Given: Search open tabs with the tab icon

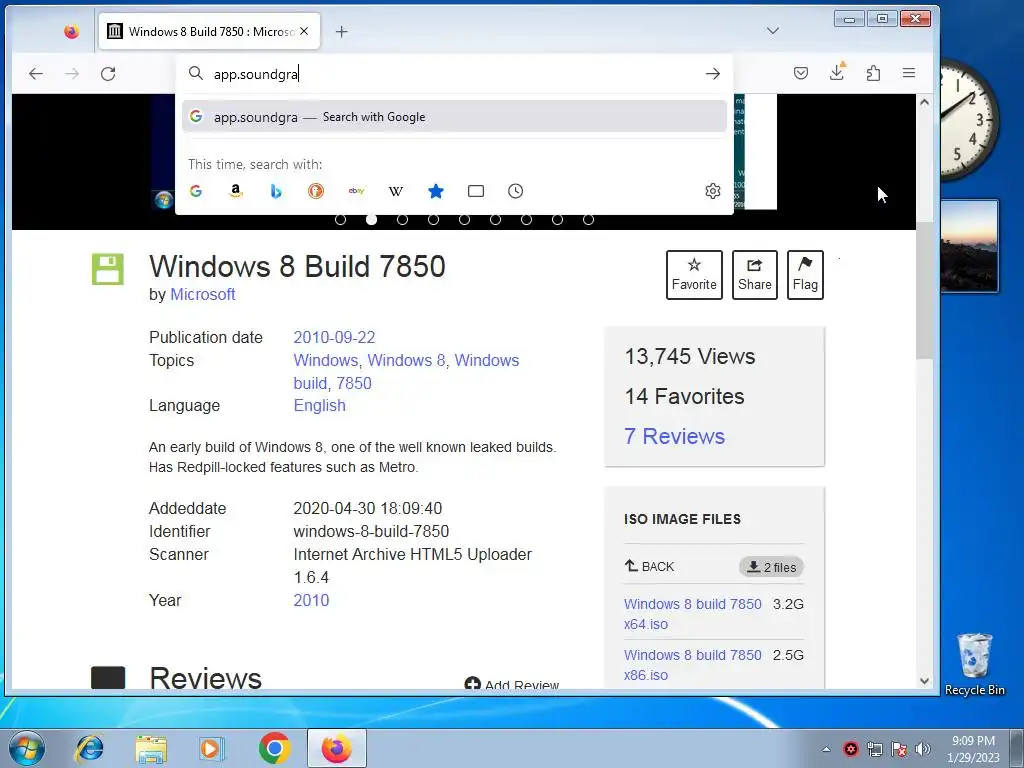Looking at the screenshot, I should 476,191.
